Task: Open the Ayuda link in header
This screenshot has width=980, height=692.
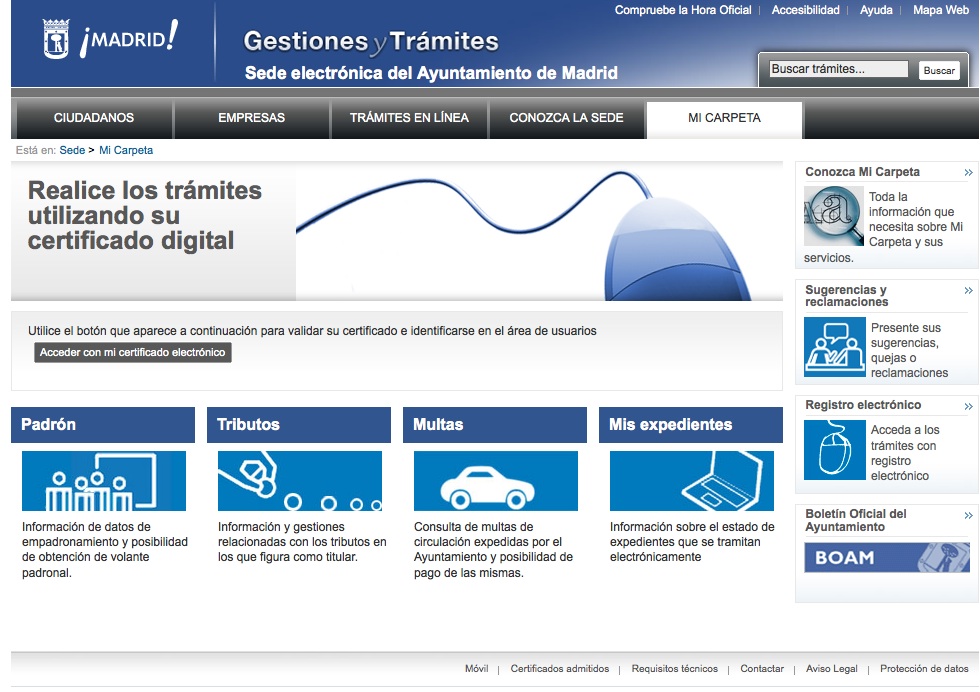Action: pyautogui.click(x=876, y=10)
